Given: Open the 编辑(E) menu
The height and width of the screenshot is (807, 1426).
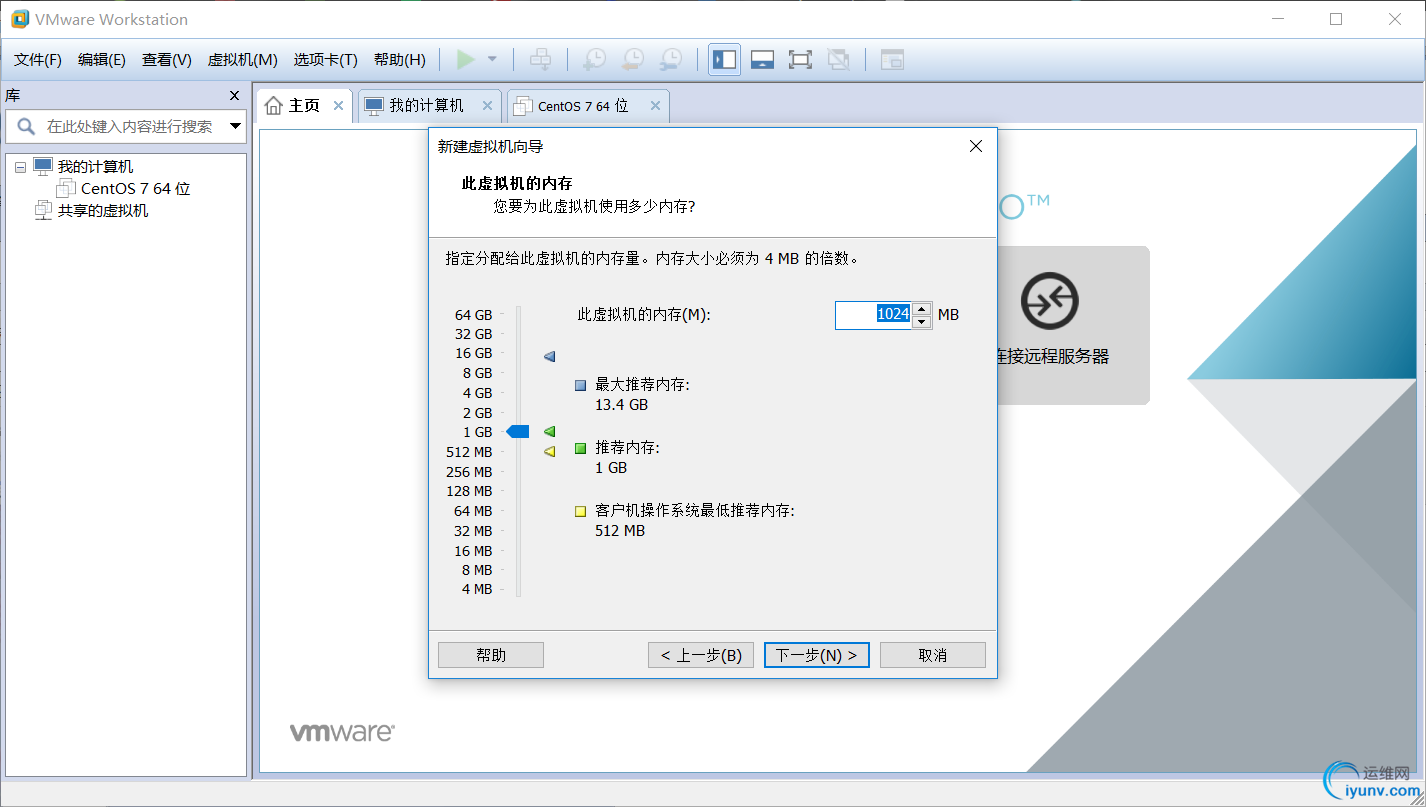Looking at the screenshot, I should tap(102, 60).
